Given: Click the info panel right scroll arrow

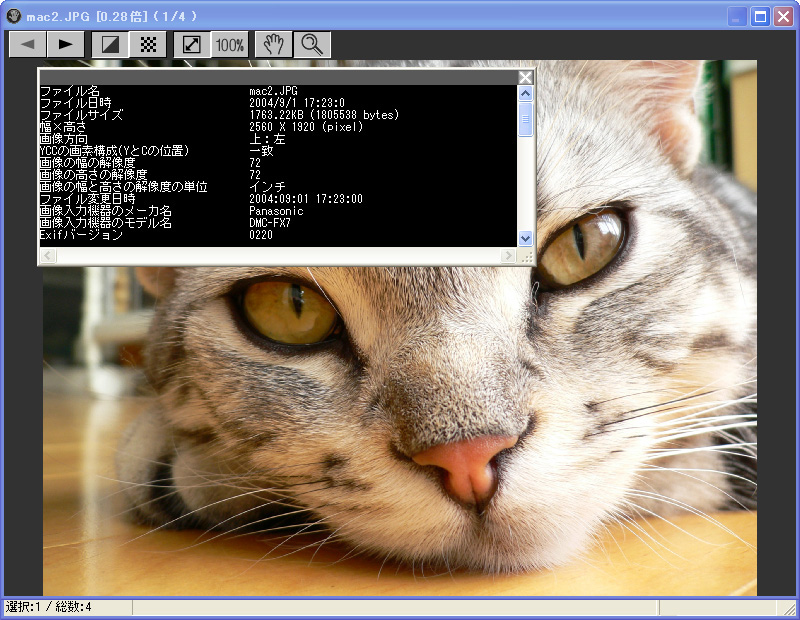Looking at the screenshot, I should pyautogui.click(x=508, y=257).
